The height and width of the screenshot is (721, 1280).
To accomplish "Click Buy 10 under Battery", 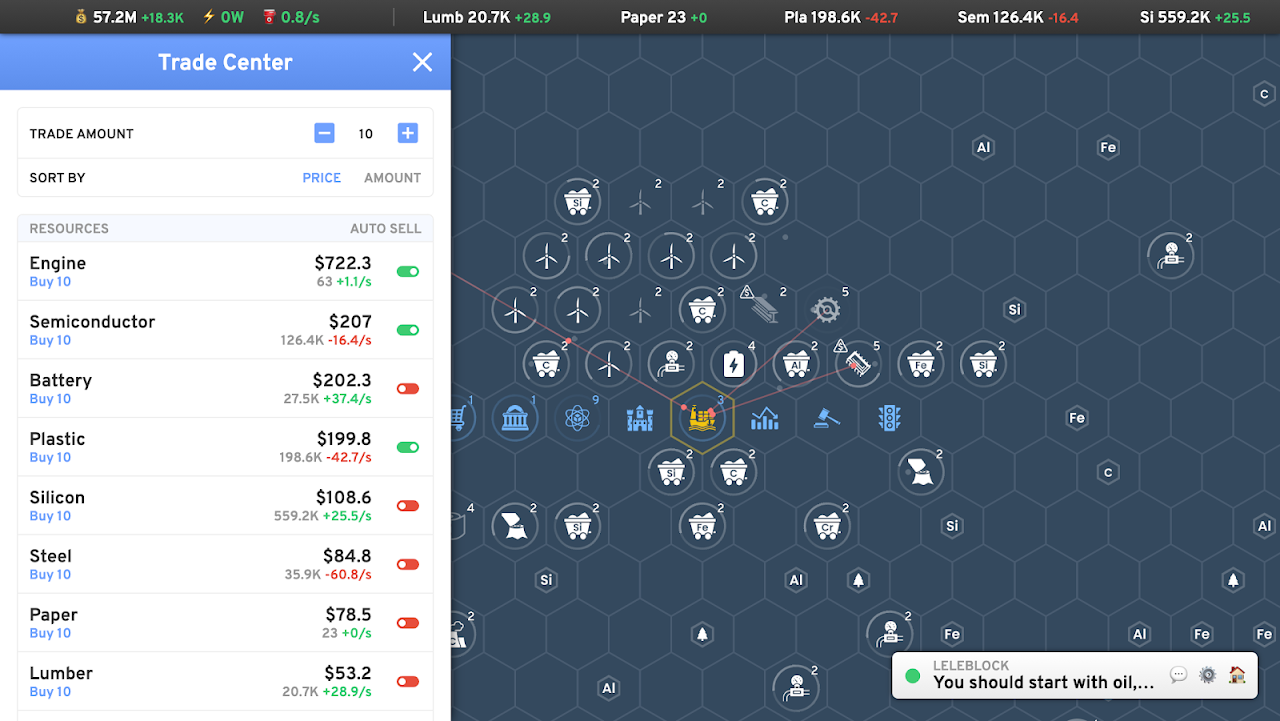I will pos(50,399).
